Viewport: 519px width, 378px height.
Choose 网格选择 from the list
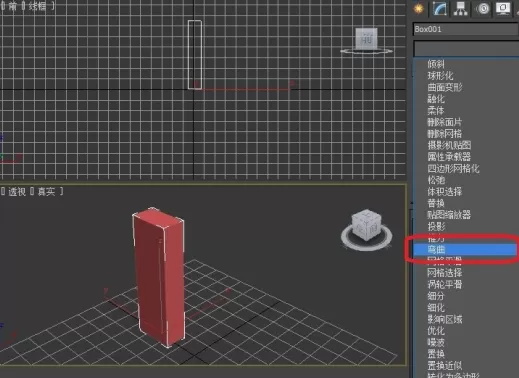pyautogui.click(x=445, y=273)
